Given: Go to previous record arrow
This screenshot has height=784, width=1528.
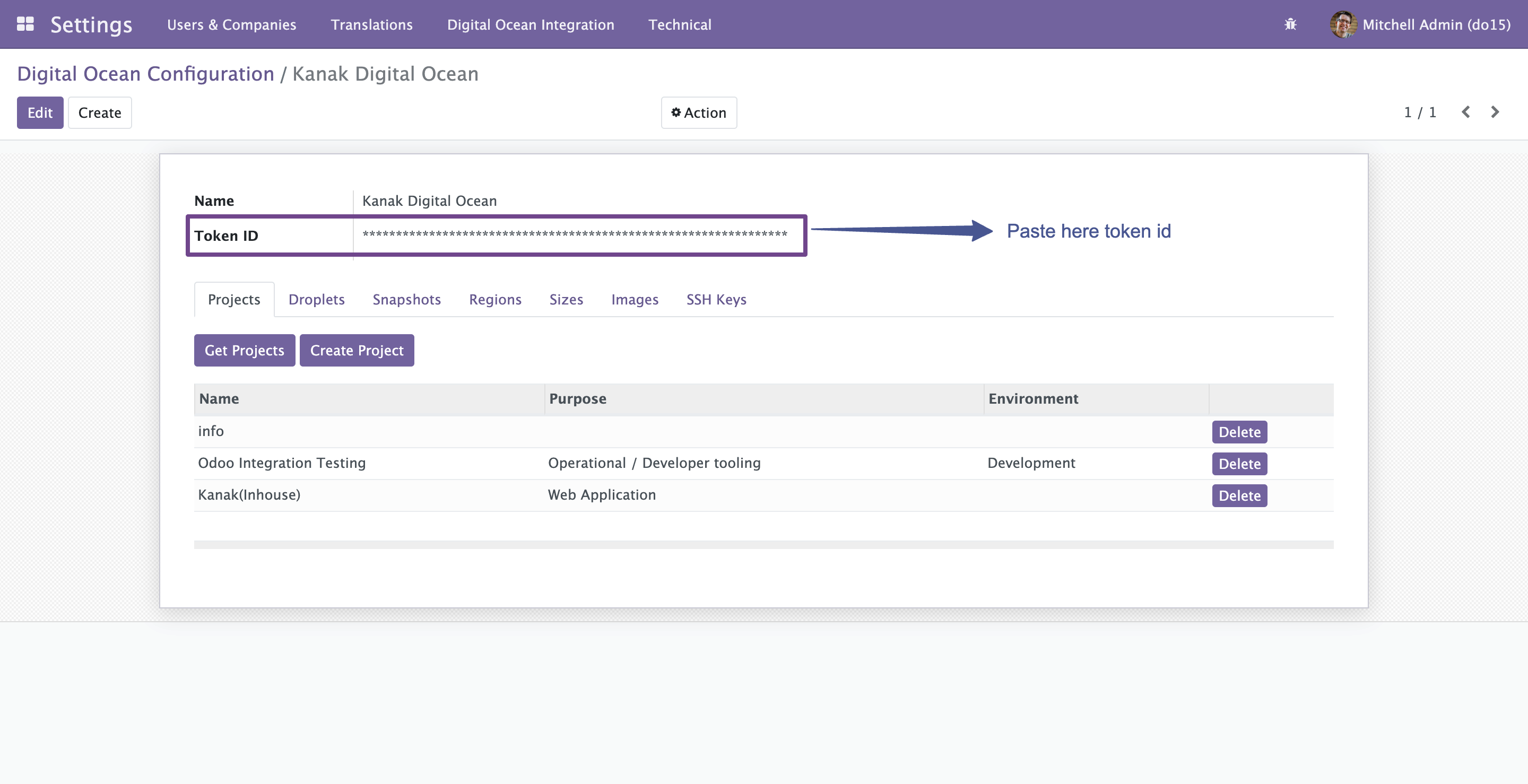Looking at the screenshot, I should 1465,112.
